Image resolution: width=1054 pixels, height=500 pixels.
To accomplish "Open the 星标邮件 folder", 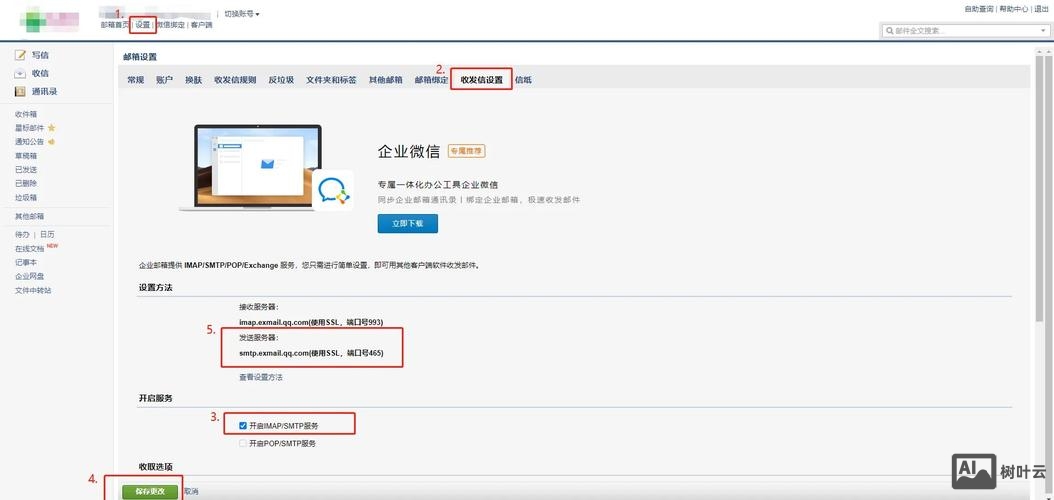I will click(30, 128).
